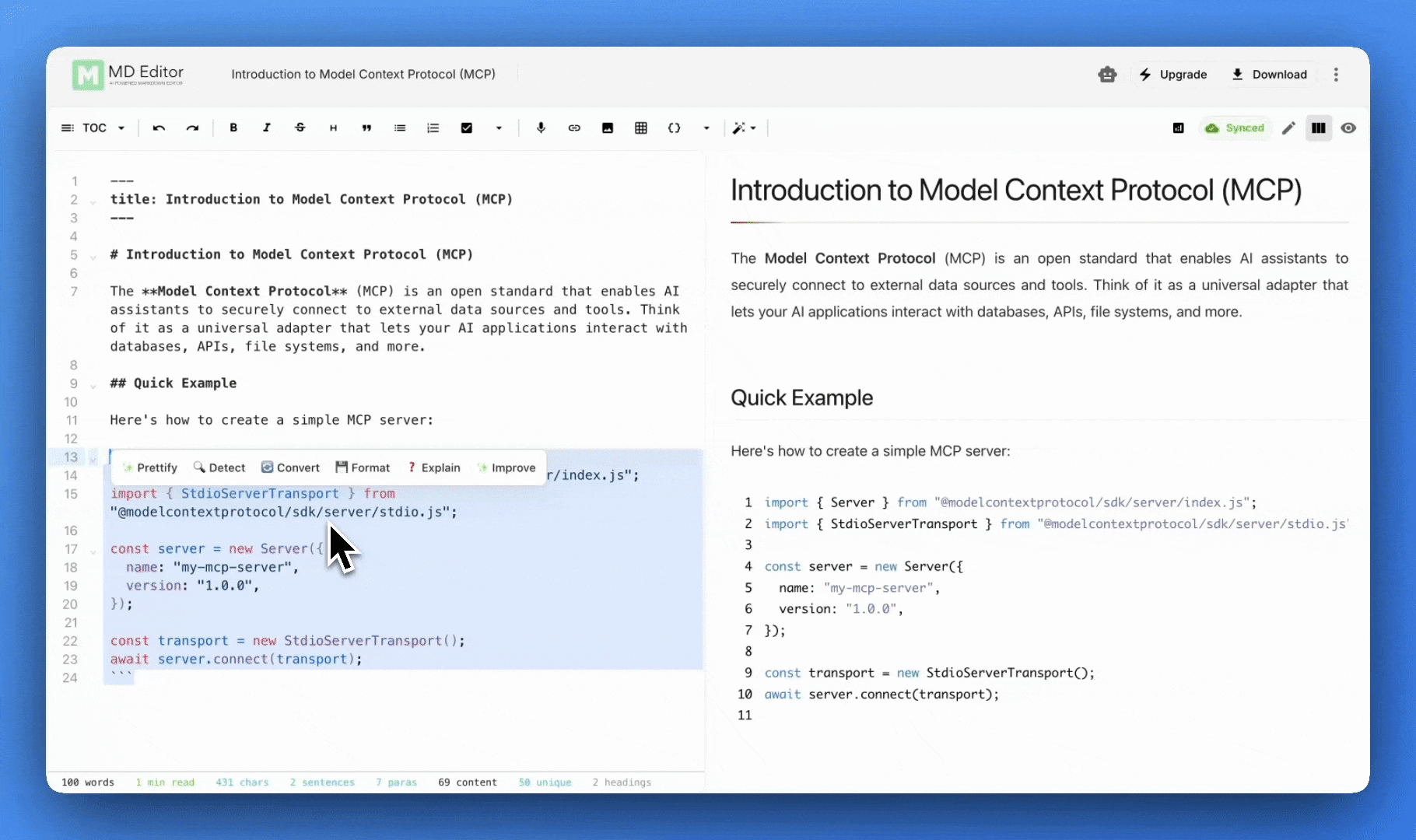Expand the task list options dropdown
The height and width of the screenshot is (840, 1416).
click(499, 128)
